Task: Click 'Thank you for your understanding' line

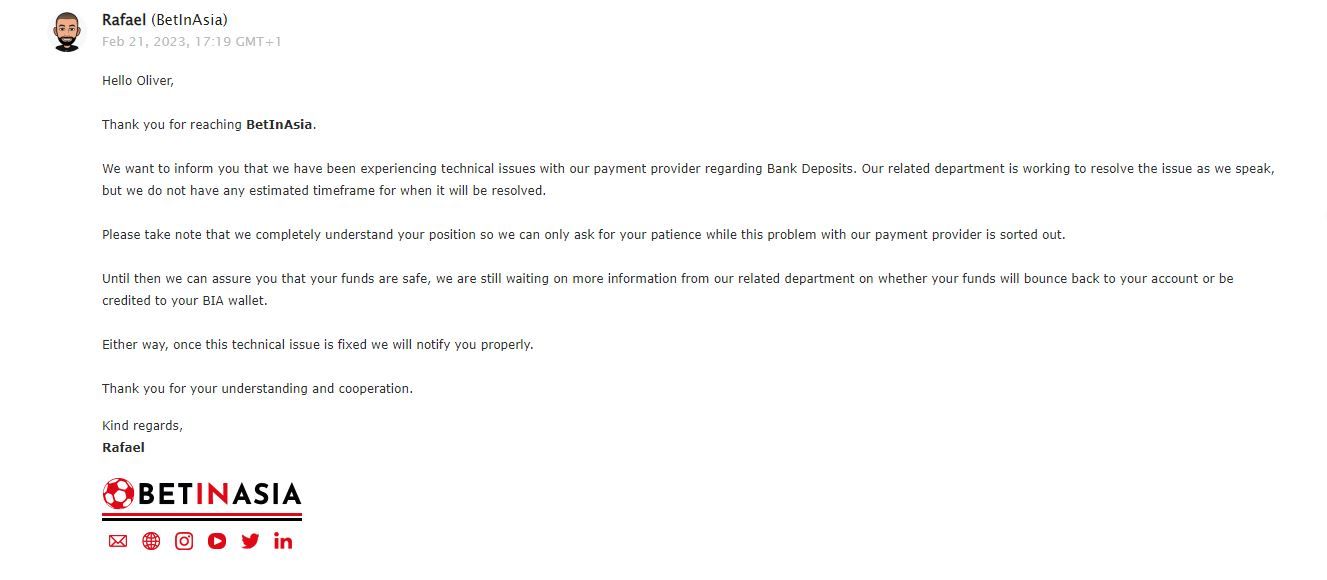Action: 257,389
